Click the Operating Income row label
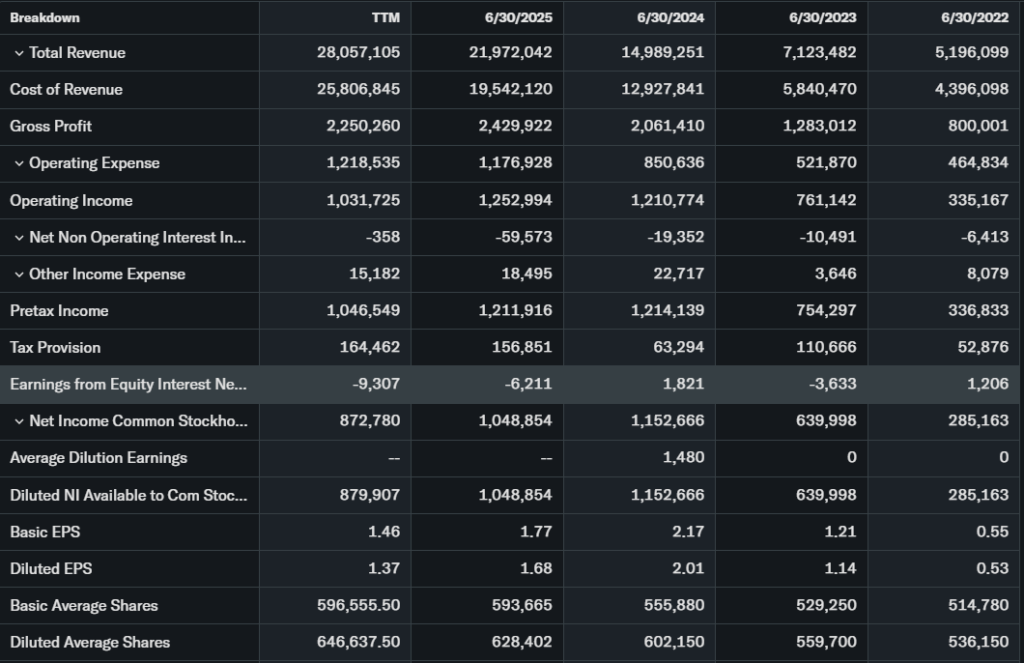The image size is (1024, 663). pos(71,201)
